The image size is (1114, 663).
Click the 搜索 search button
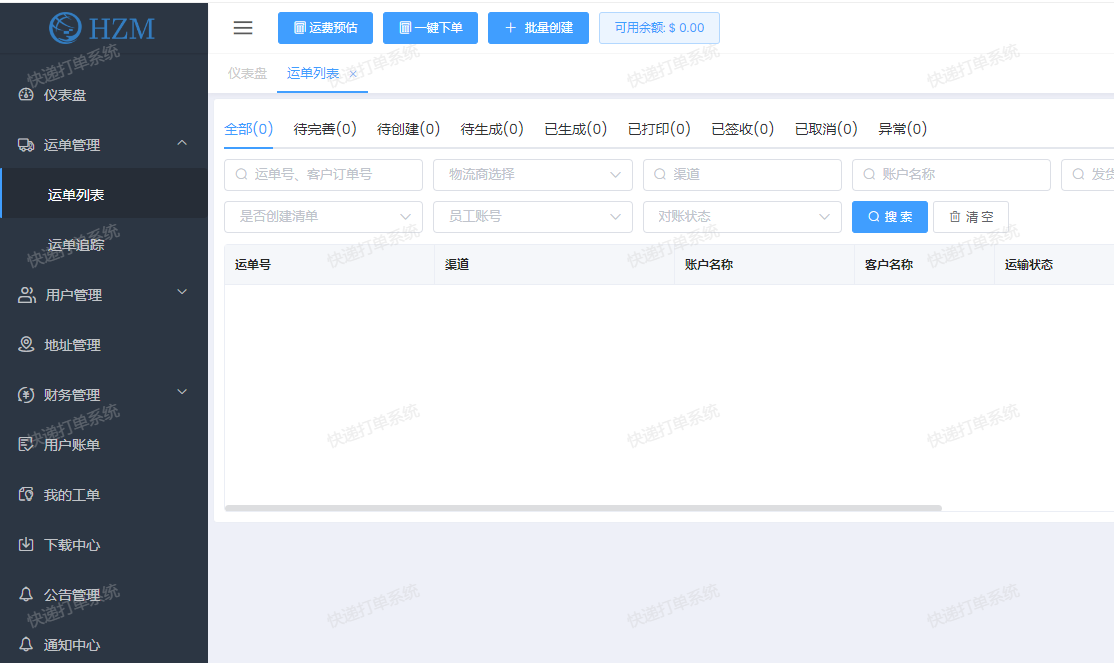[x=889, y=217]
